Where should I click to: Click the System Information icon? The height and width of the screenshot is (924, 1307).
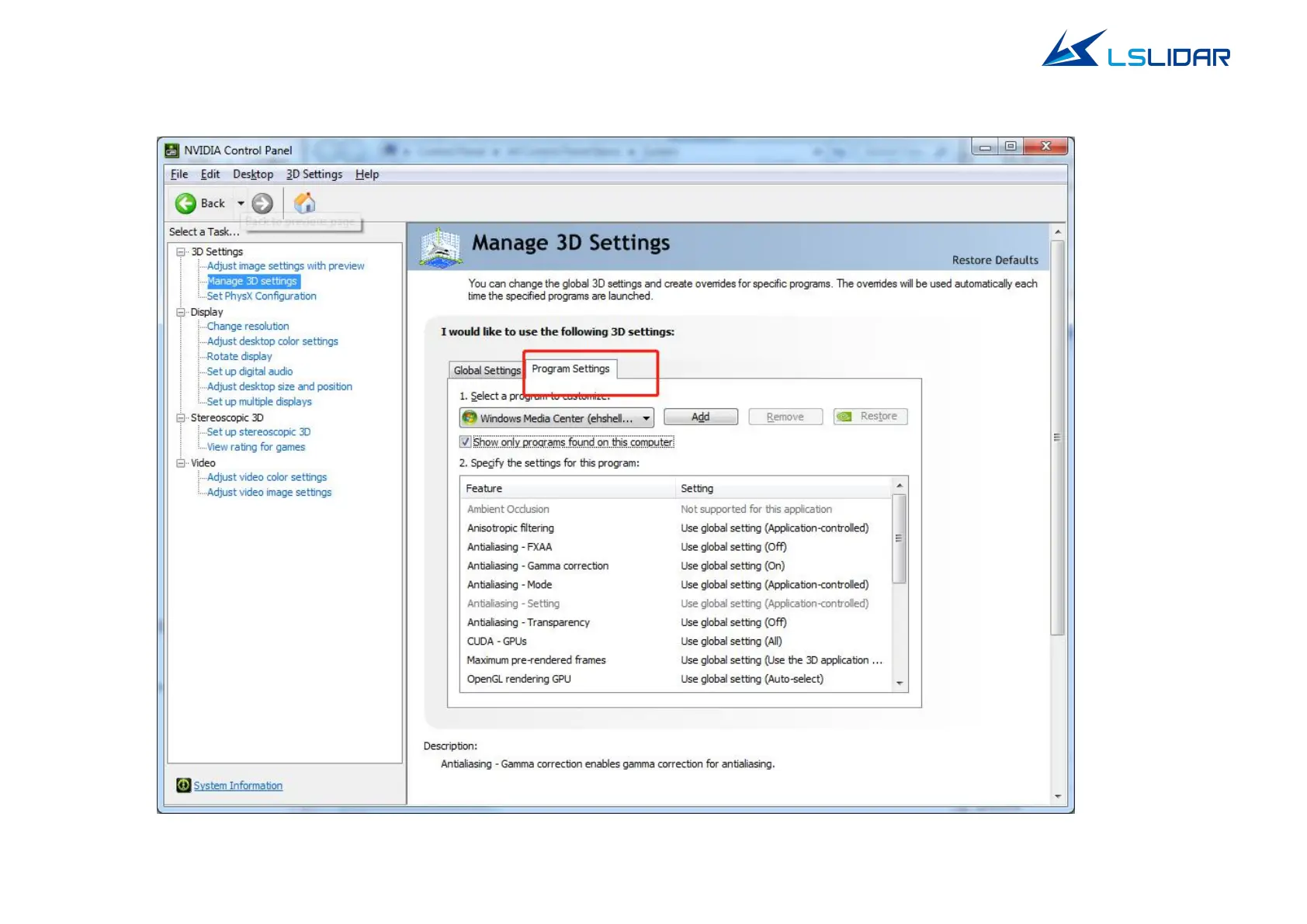click(x=183, y=785)
